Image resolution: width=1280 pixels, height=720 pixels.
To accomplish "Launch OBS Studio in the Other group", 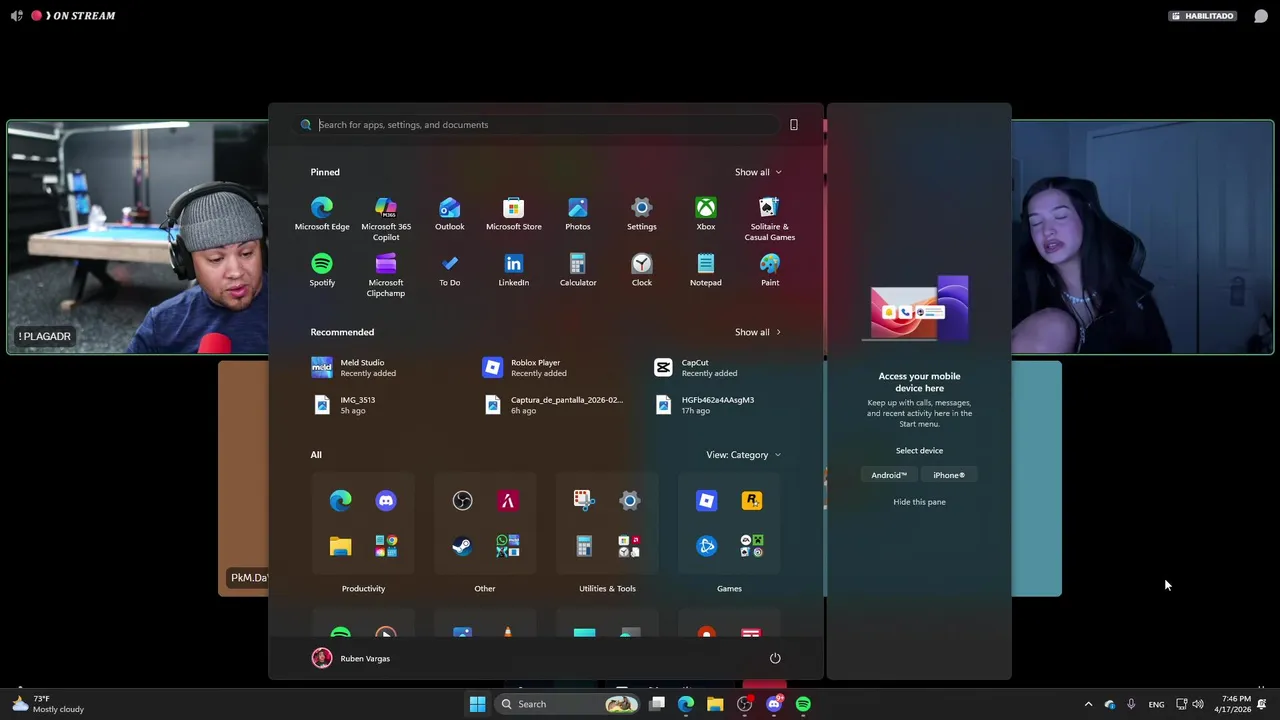I will [462, 500].
